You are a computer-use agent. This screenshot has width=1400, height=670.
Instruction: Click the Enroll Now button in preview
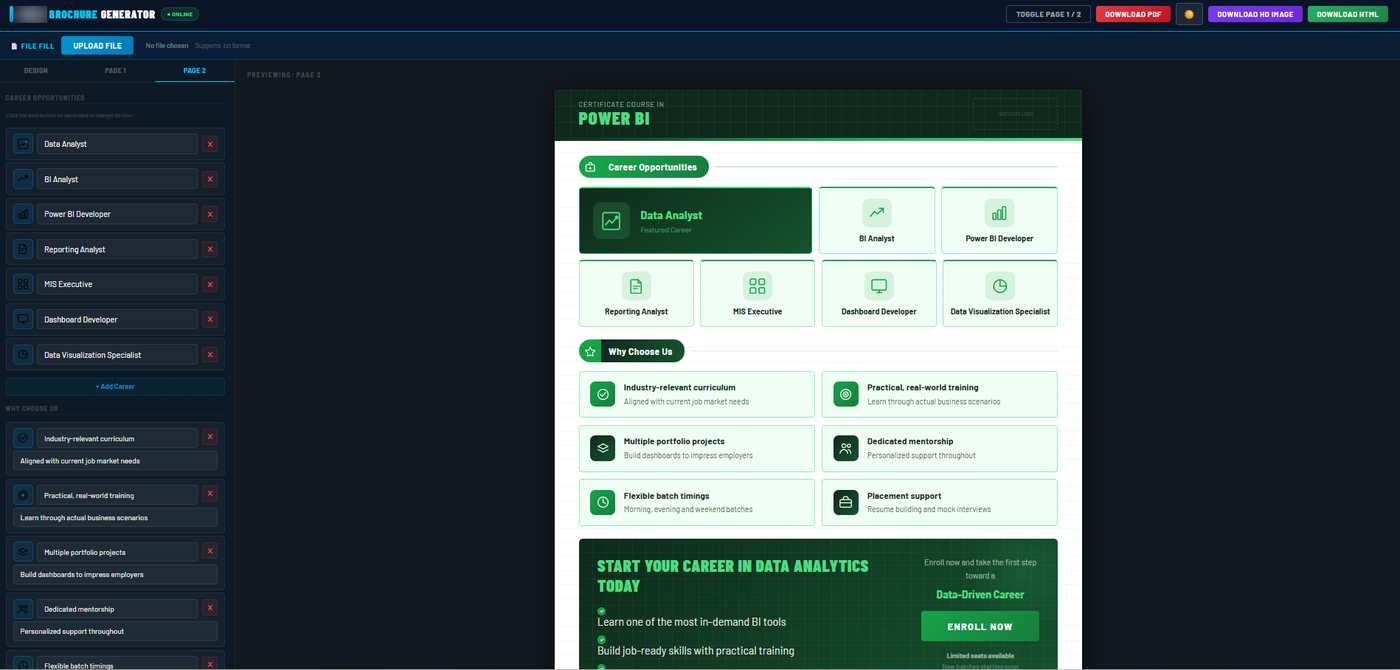pos(980,626)
